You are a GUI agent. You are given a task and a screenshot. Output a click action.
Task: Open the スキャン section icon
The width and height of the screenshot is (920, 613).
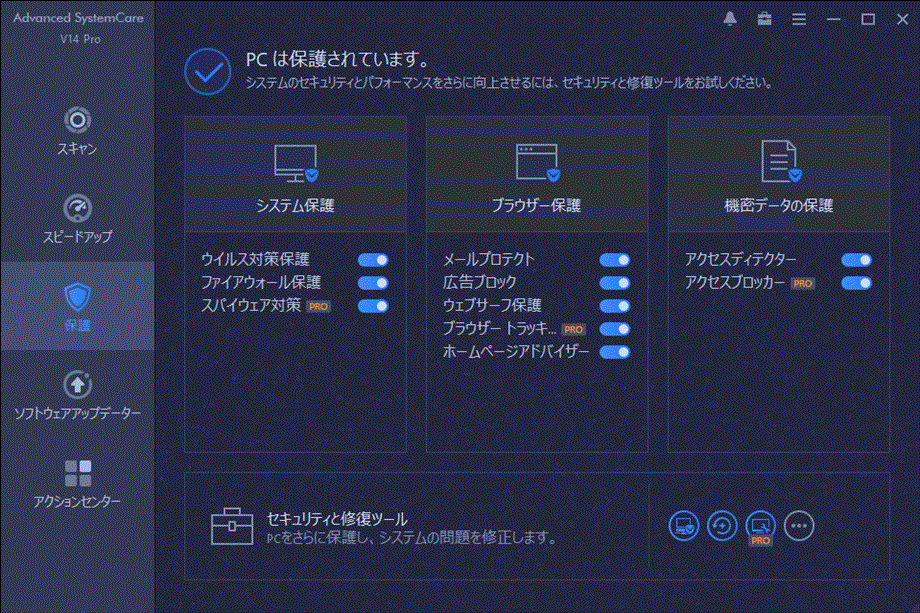coord(77,120)
